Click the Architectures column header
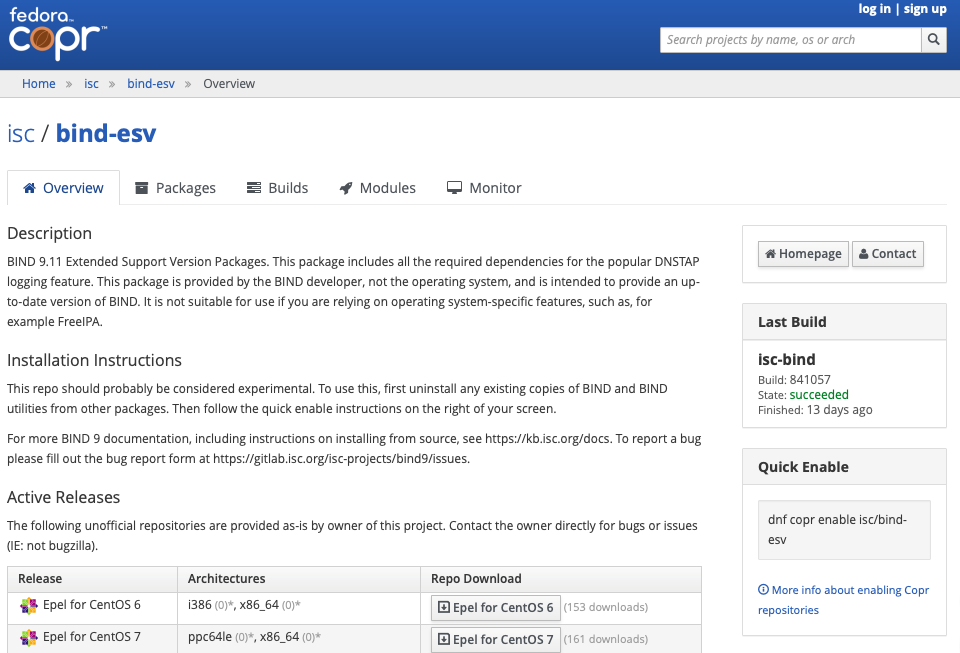This screenshot has width=960, height=653. 227,579
